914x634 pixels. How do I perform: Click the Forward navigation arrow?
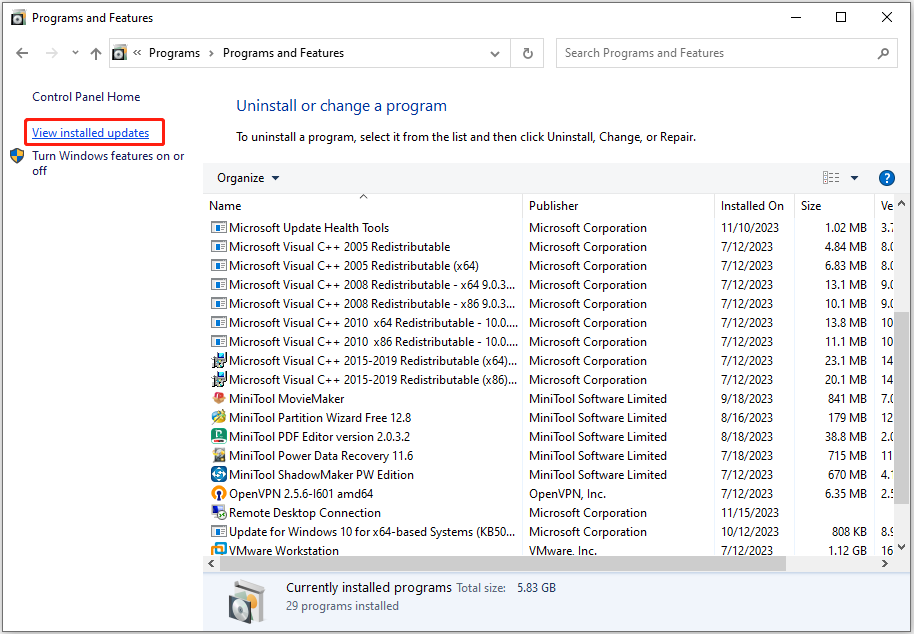52,53
